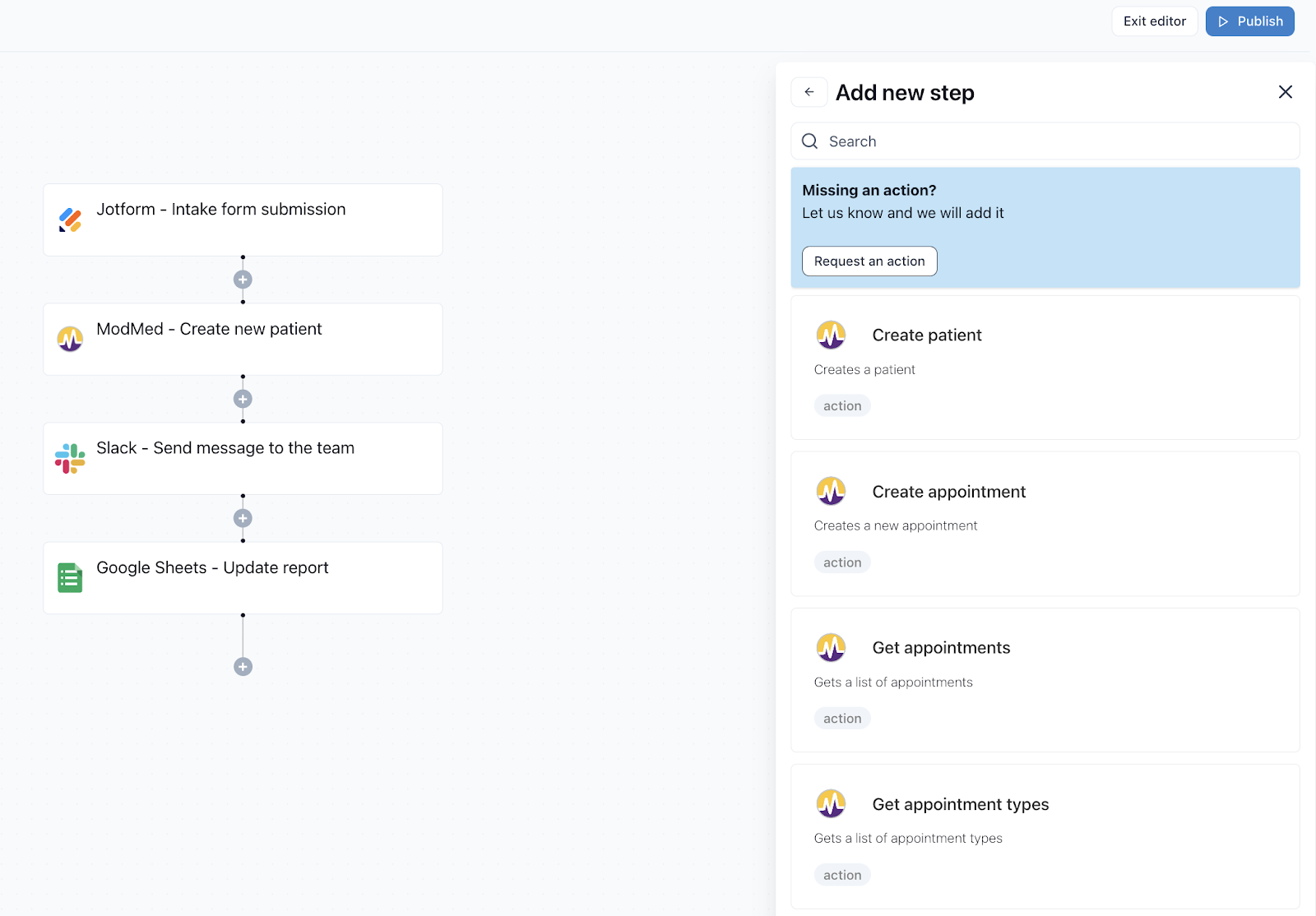Click the 'Add new step' panel title
This screenshot has width=1316, height=916.
tap(905, 93)
